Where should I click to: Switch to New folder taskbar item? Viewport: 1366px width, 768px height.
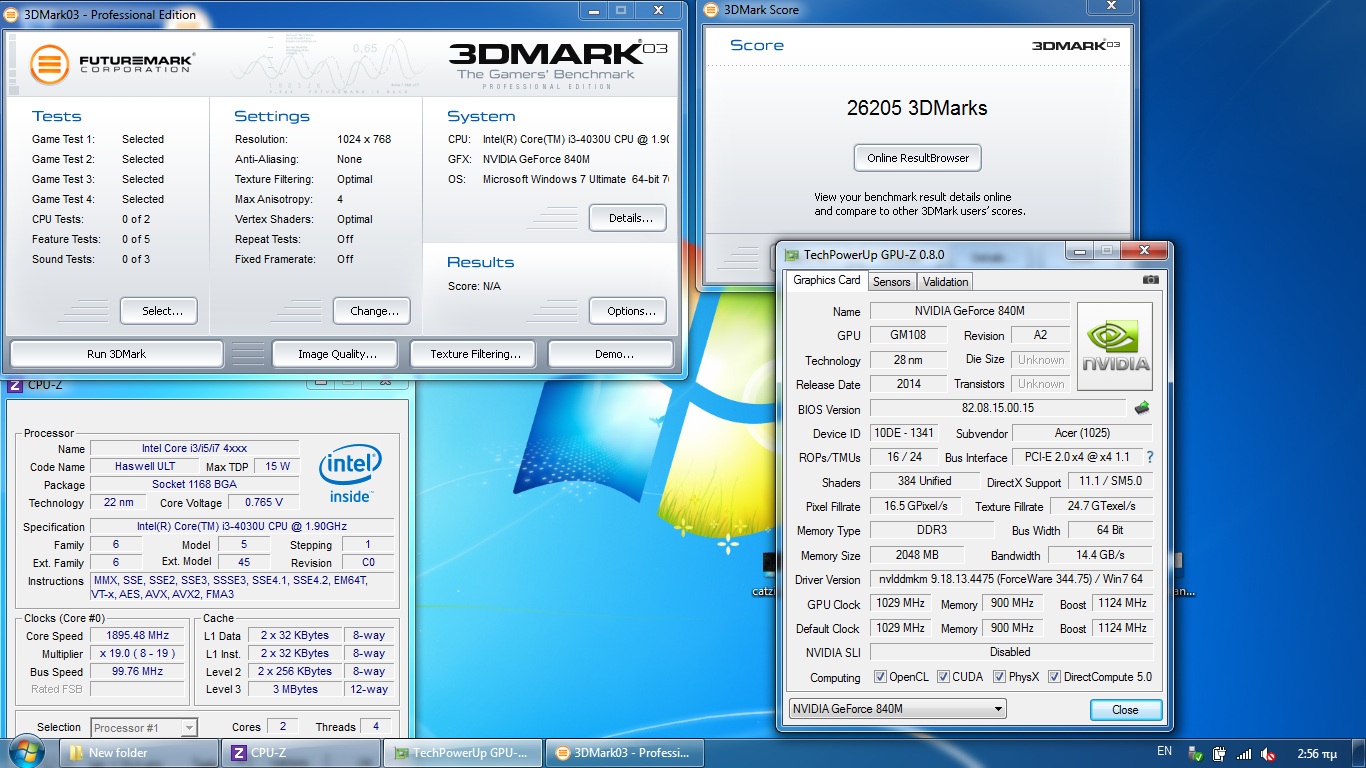coord(139,753)
